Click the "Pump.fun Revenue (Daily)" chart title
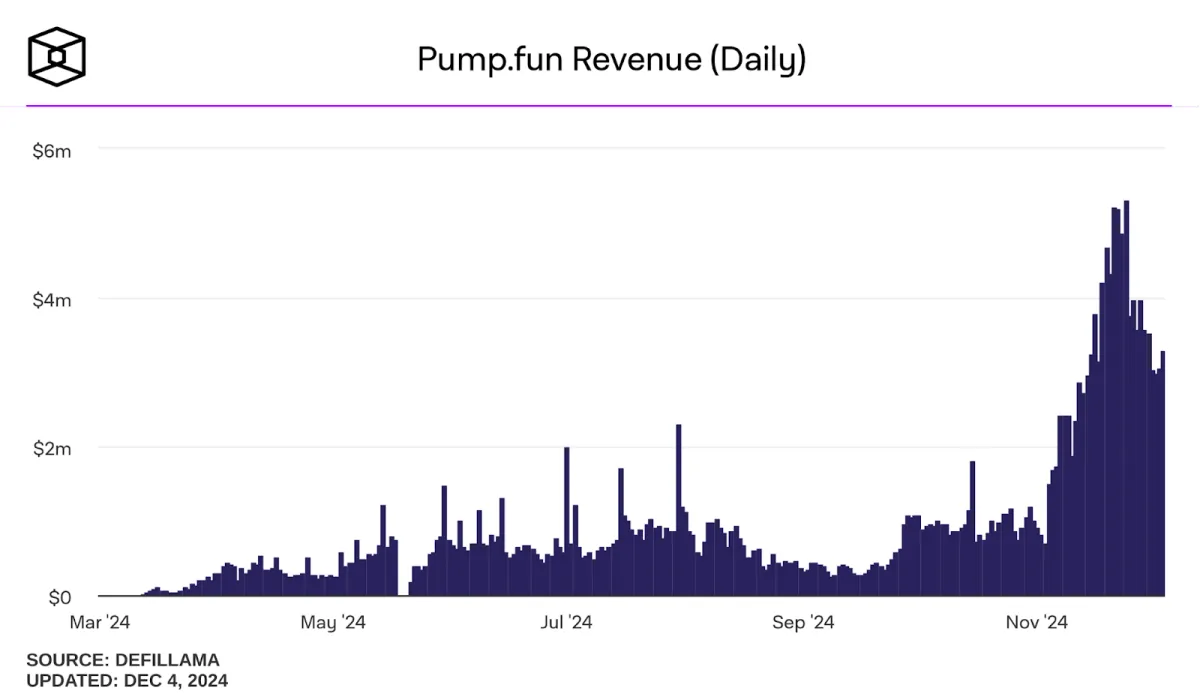1200x700 pixels. coord(611,60)
